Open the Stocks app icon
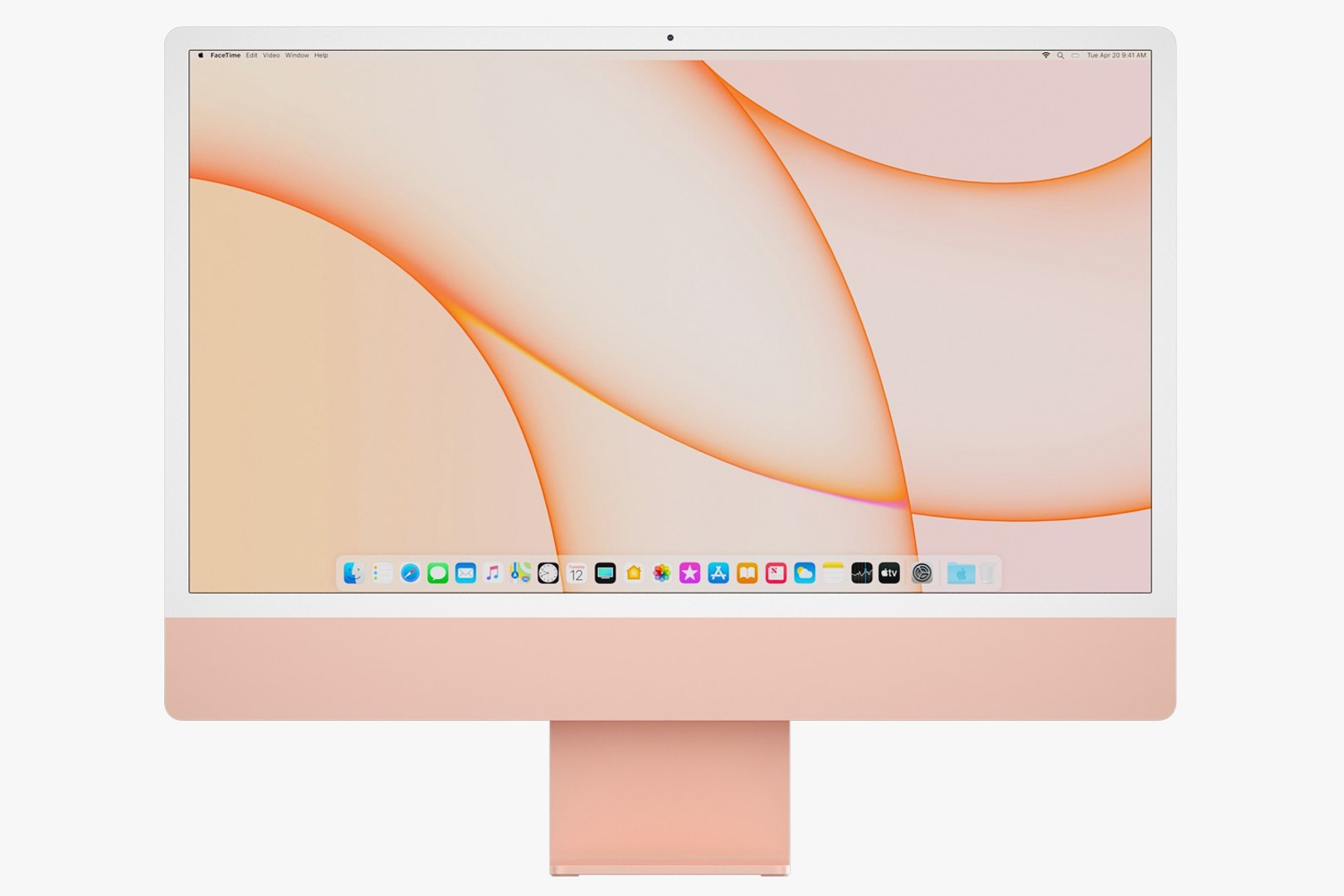Image resolution: width=1344 pixels, height=896 pixels. 862,573
